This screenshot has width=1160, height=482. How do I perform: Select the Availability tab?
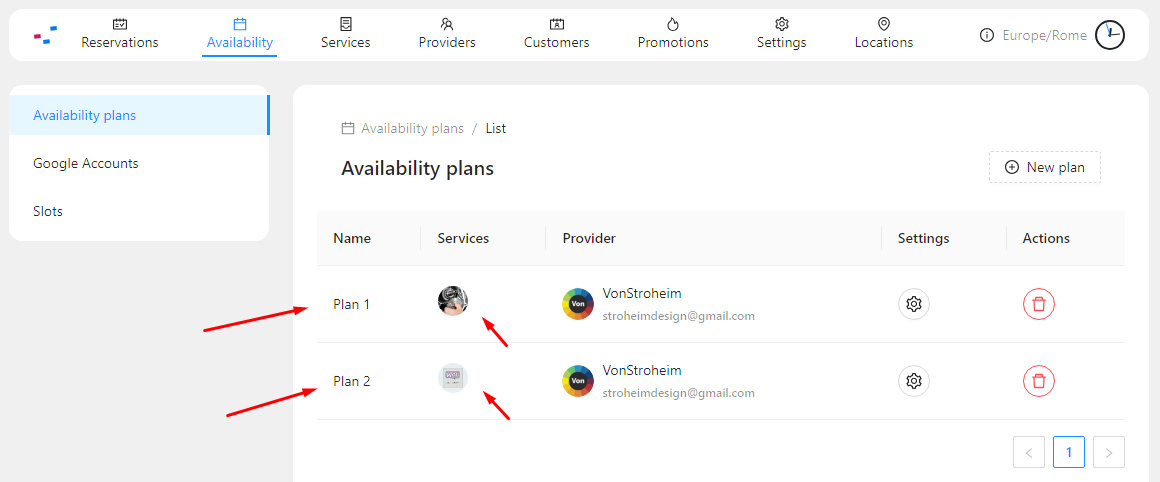[x=240, y=34]
